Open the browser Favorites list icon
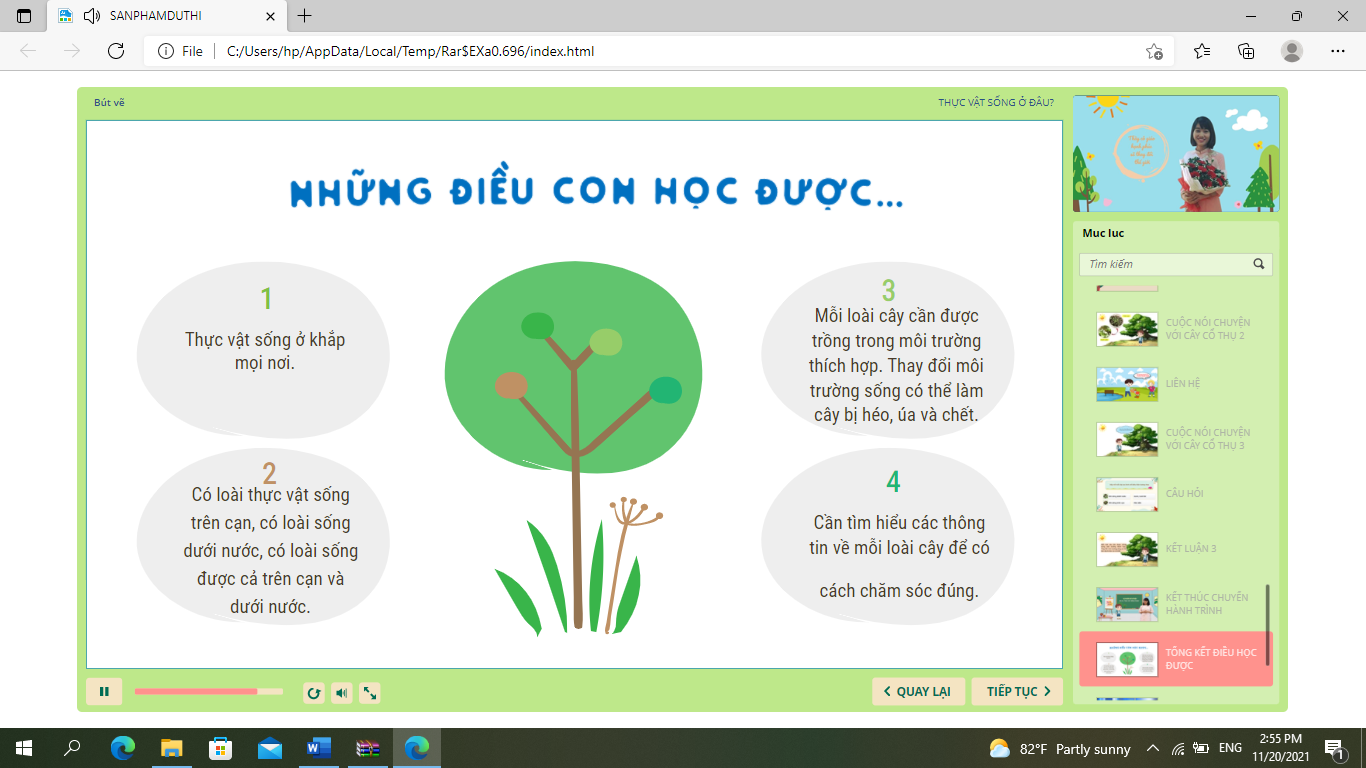 [x=1202, y=51]
